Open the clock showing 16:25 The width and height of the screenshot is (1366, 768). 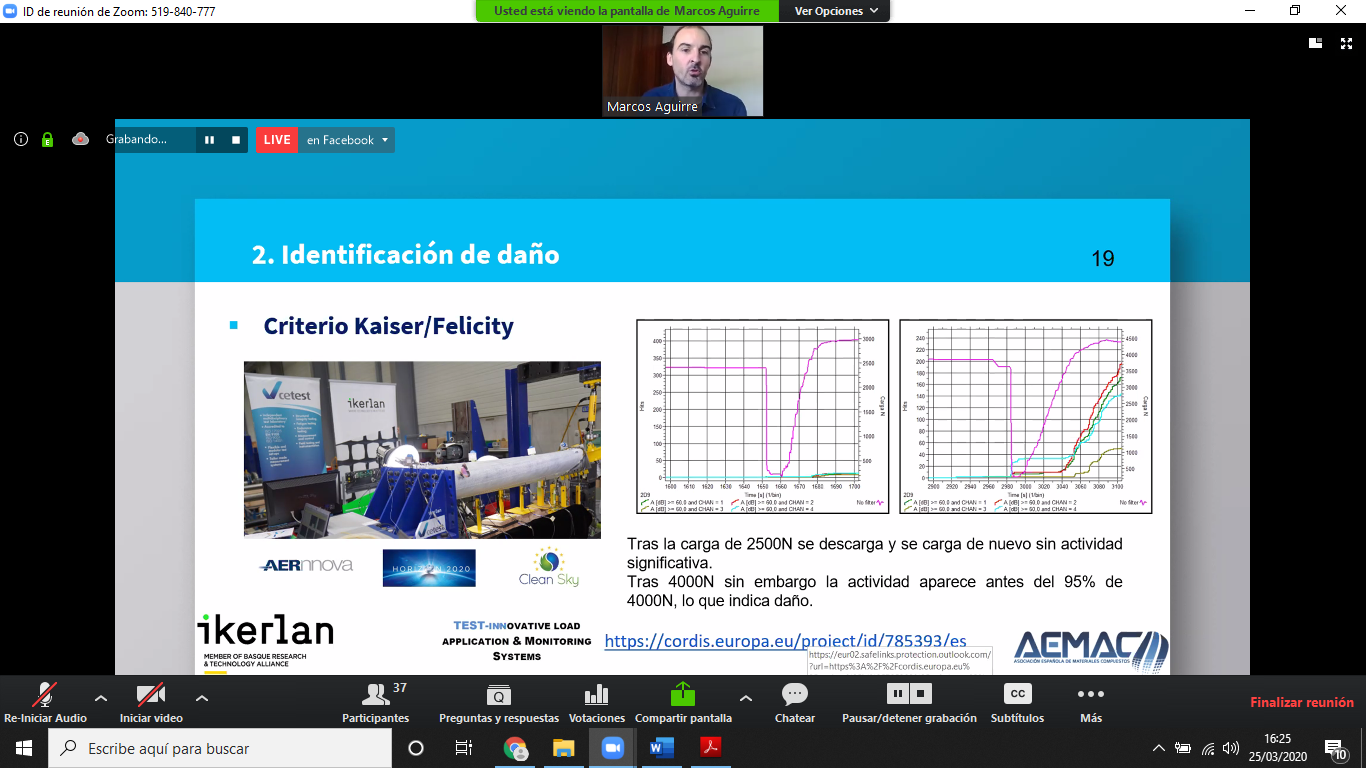point(1280,748)
